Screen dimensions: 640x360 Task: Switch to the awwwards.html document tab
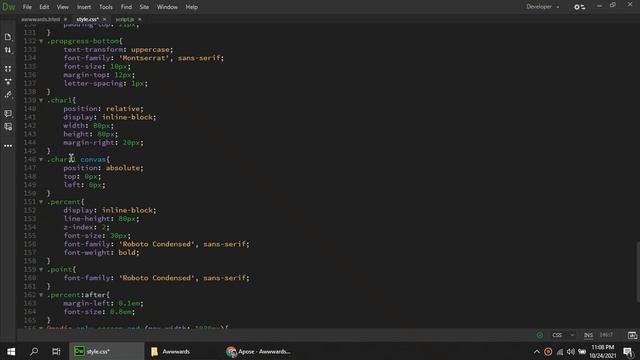40,19
